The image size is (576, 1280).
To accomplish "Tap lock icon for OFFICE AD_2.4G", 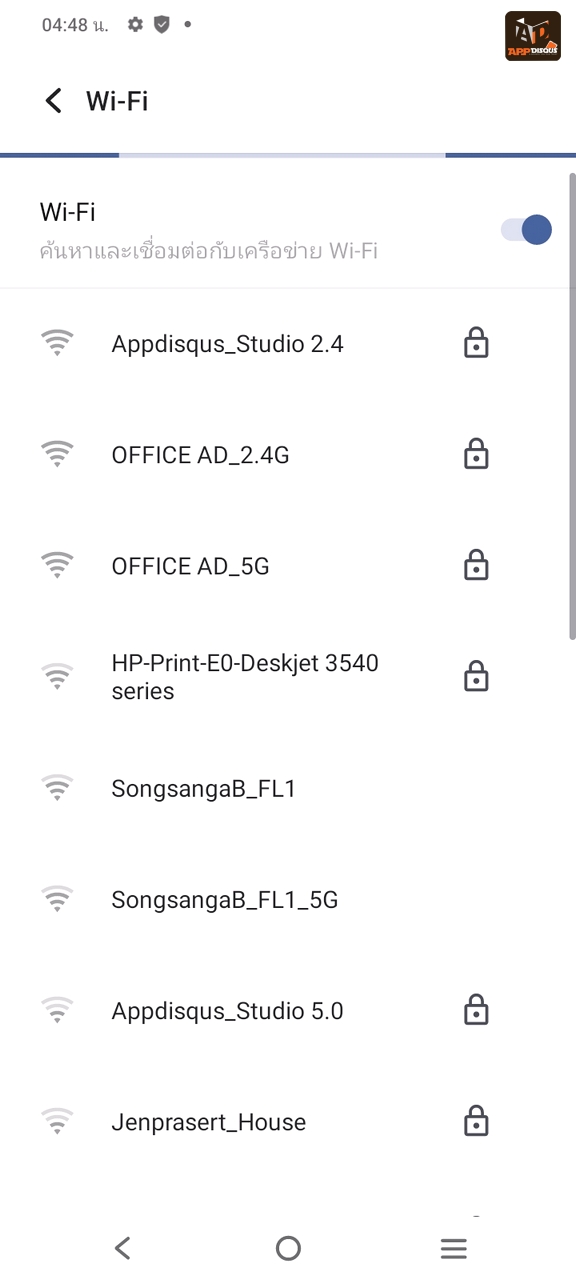I will point(476,454).
